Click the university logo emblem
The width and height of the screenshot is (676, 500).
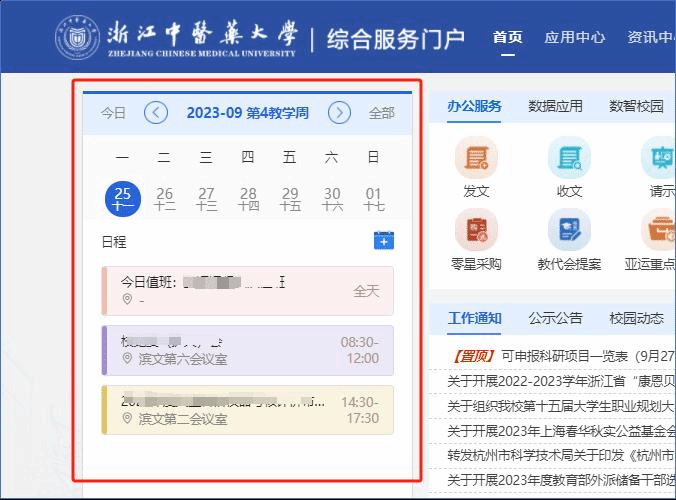coord(77,38)
